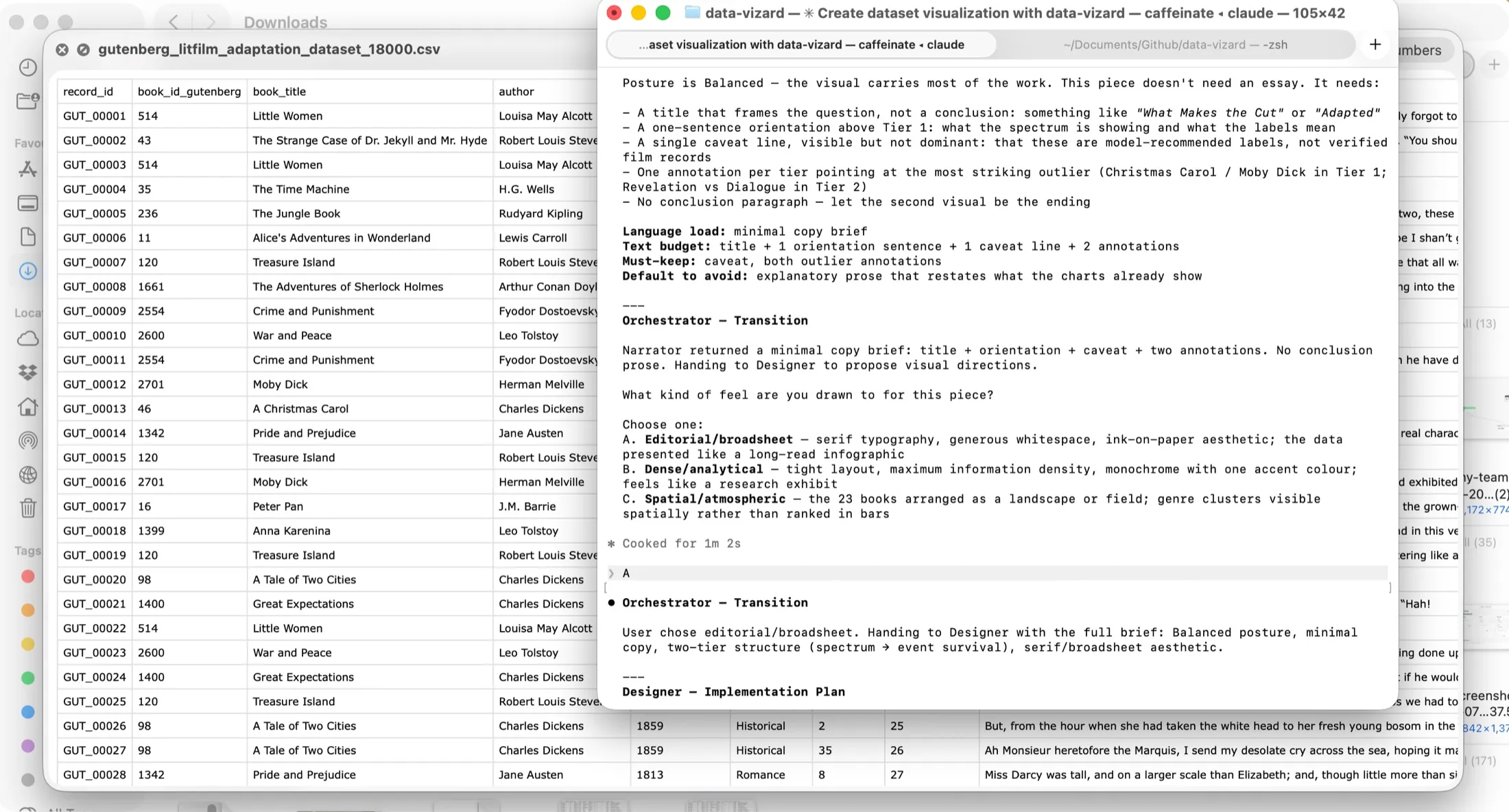Open the Home folder in Finder sidebar
1509x812 pixels.
(27, 407)
